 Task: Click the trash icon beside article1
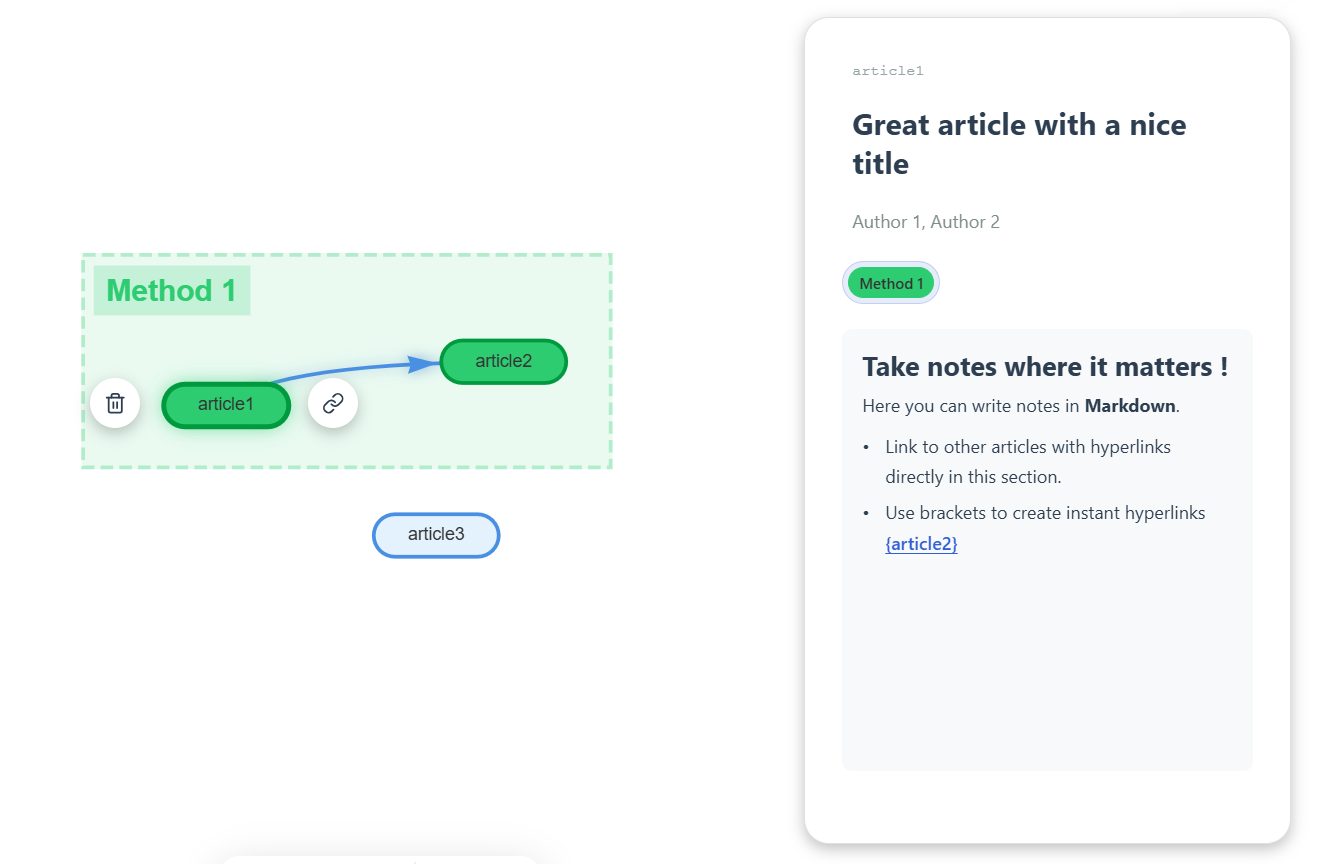click(x=115, y=403)
